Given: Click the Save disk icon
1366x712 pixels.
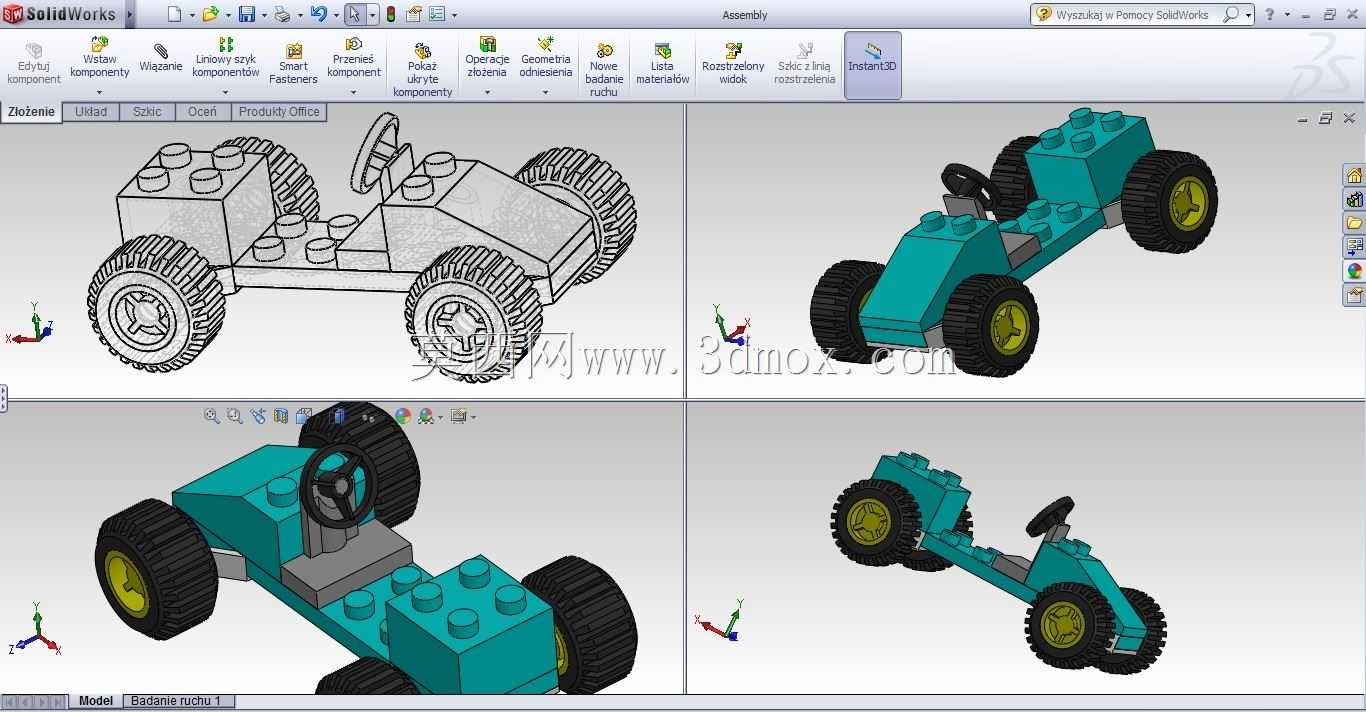Looking at the screenshot, I should click(x=247, y=14).
